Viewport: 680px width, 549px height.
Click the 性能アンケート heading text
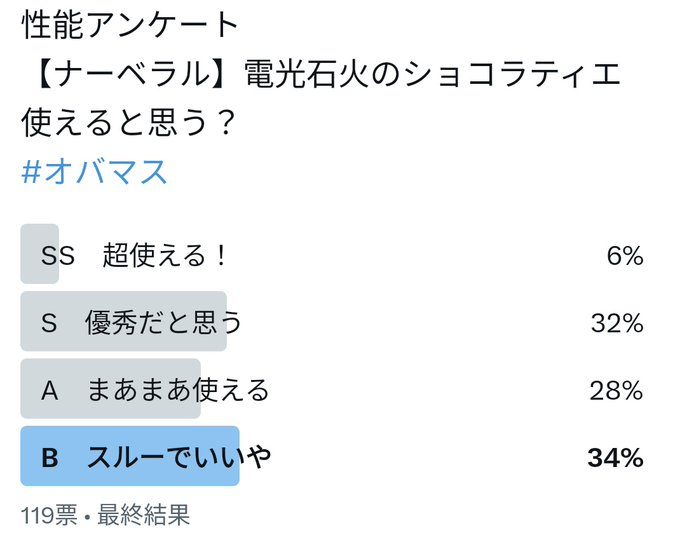[130, 24]
